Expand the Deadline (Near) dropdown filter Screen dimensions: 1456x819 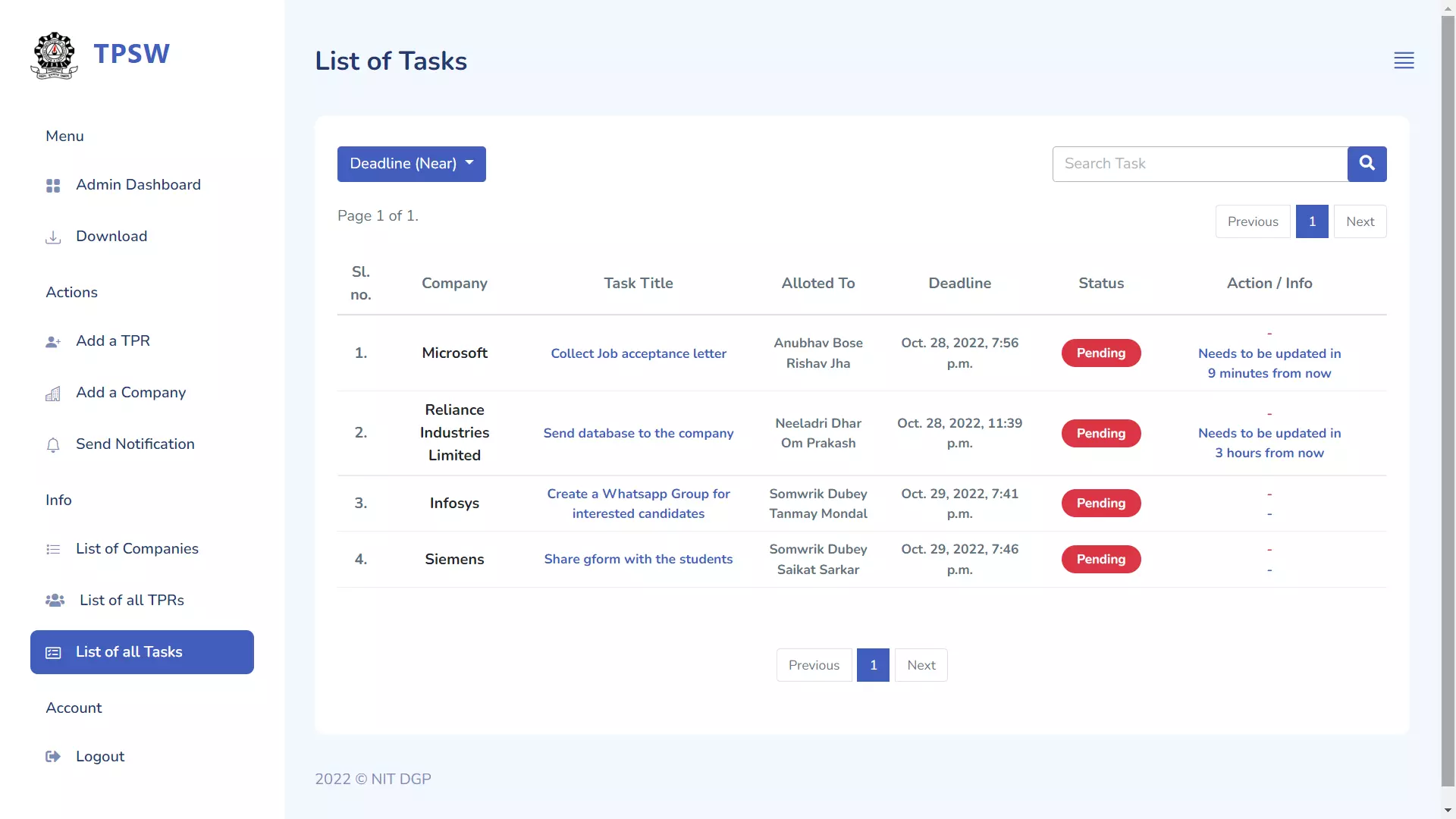[x=411, y=163]
